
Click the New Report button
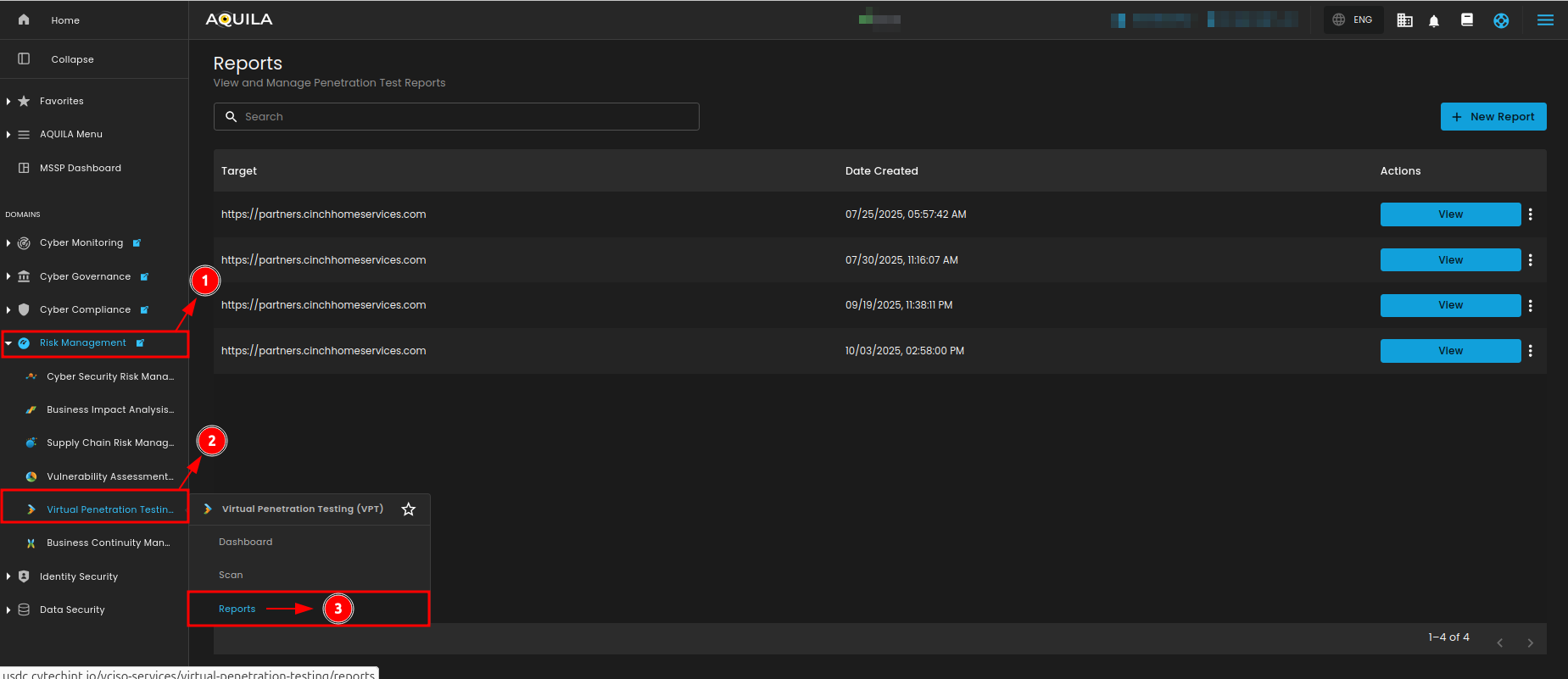pyautogui.click(x=1493, y=117)
